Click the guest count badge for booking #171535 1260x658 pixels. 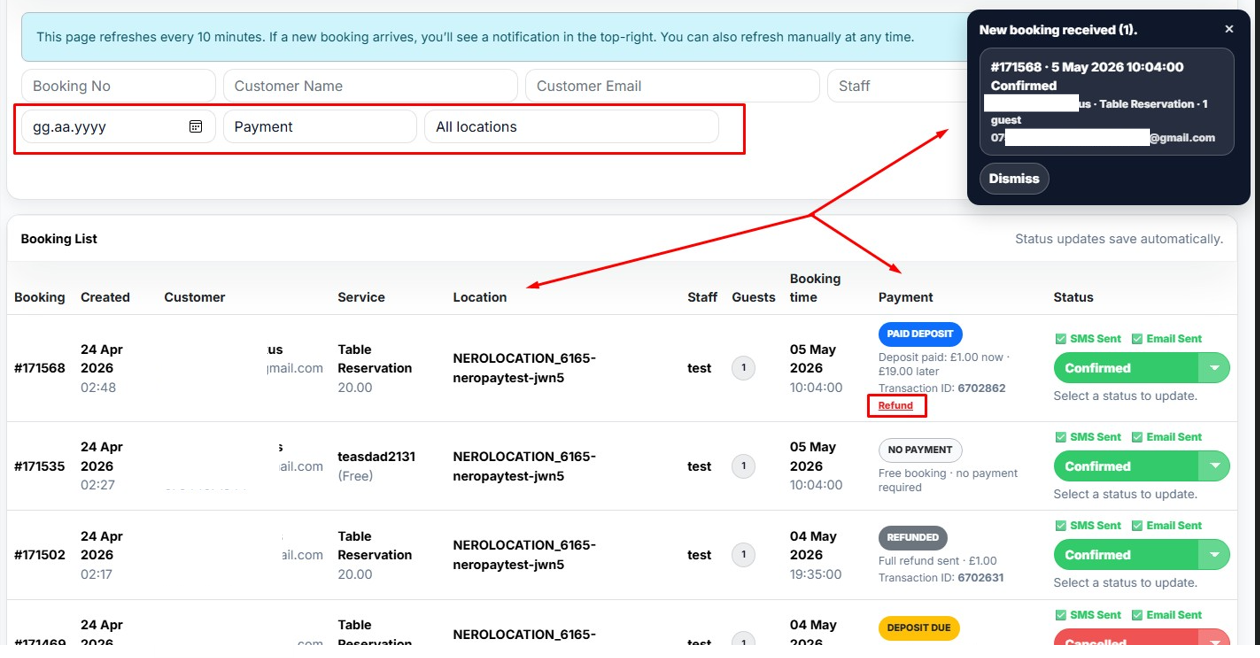[x=743, y=466]
